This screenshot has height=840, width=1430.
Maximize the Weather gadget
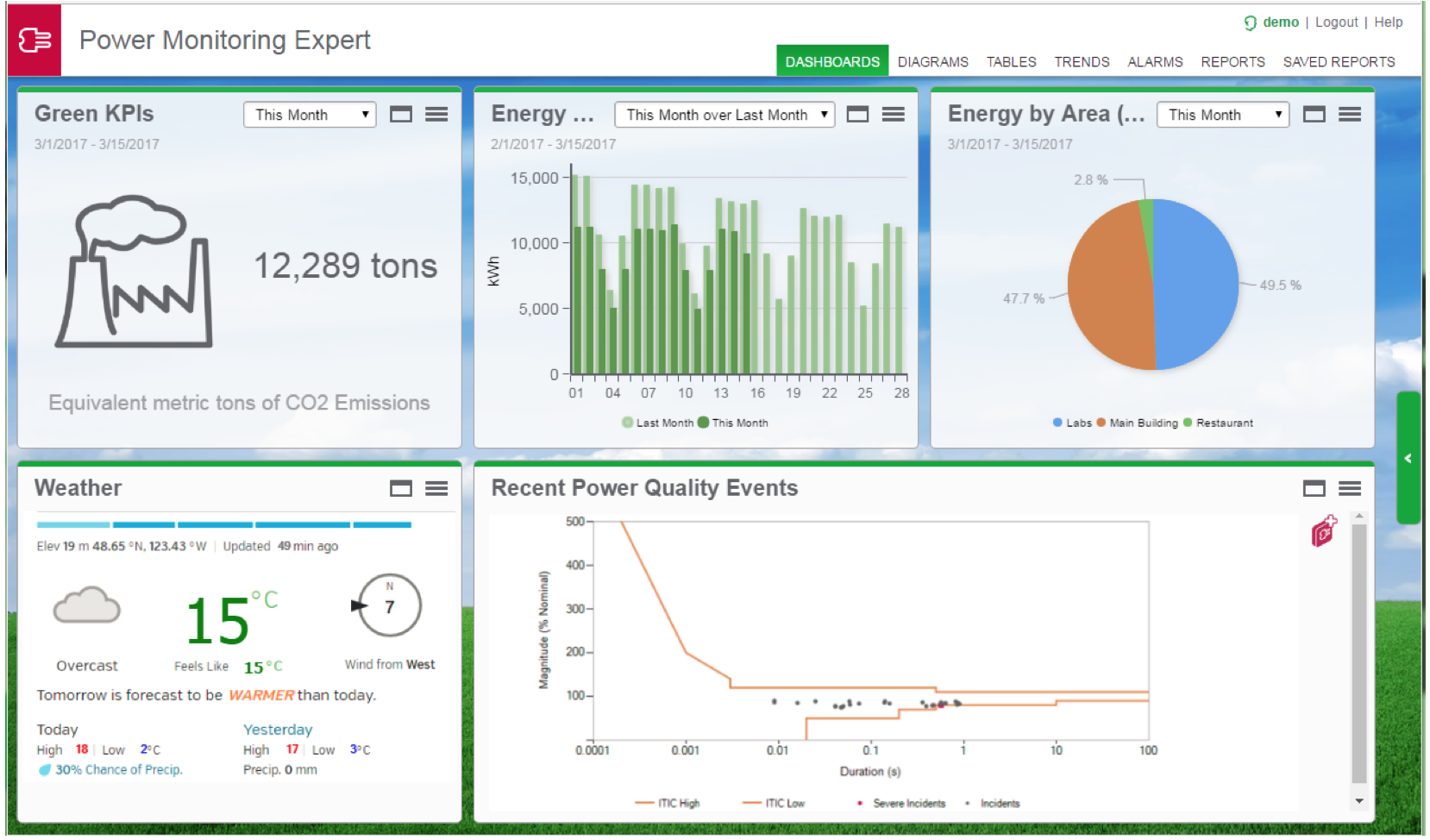401,489
